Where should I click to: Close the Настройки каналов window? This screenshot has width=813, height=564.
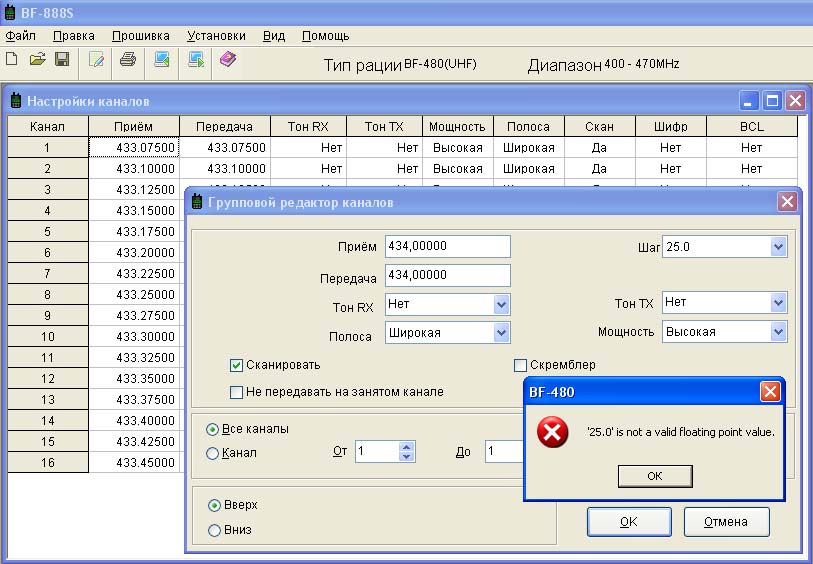coord(795,101)
